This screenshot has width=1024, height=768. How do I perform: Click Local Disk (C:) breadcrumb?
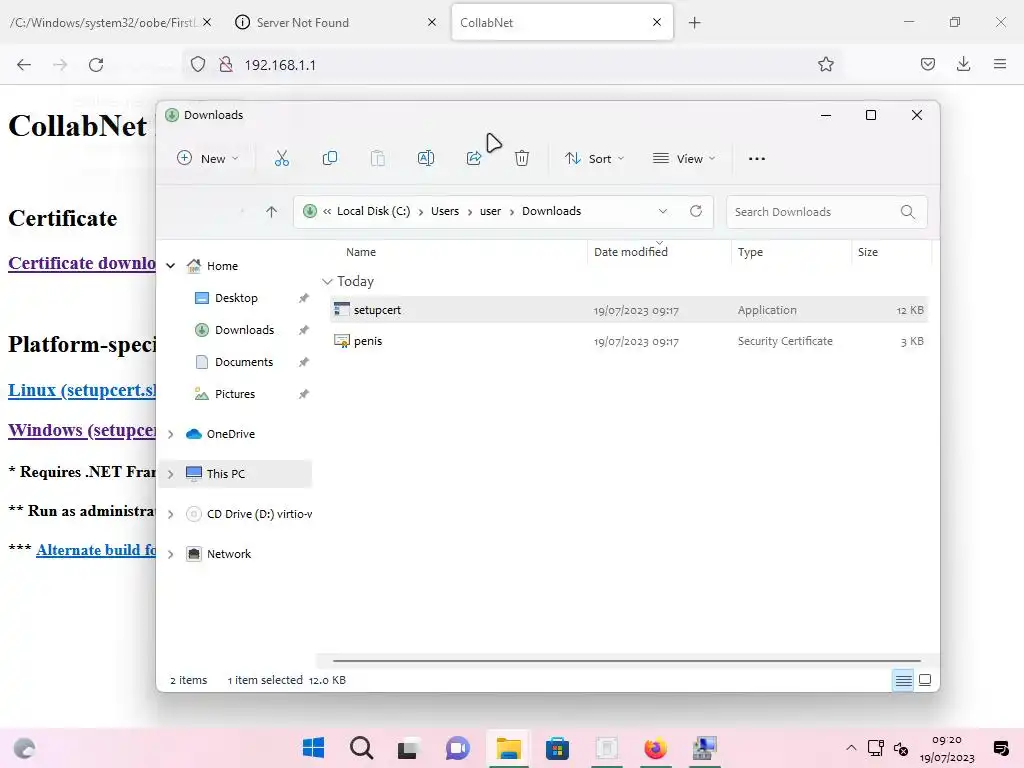tap(374, 211)
